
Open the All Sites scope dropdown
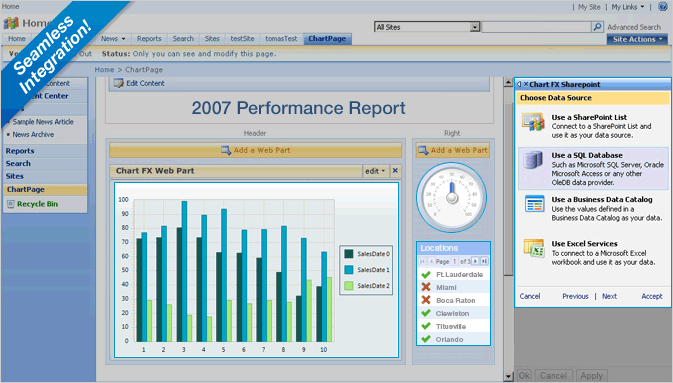point(475,27)
